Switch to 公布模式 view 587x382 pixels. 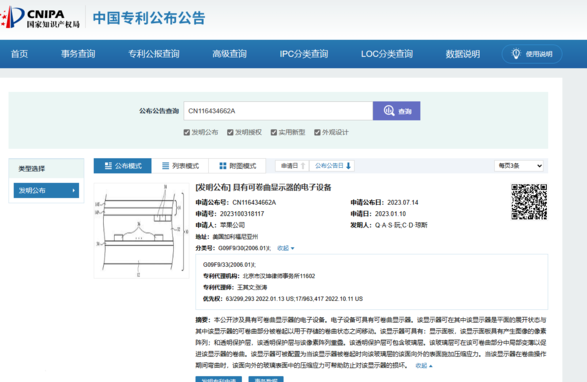123,166
